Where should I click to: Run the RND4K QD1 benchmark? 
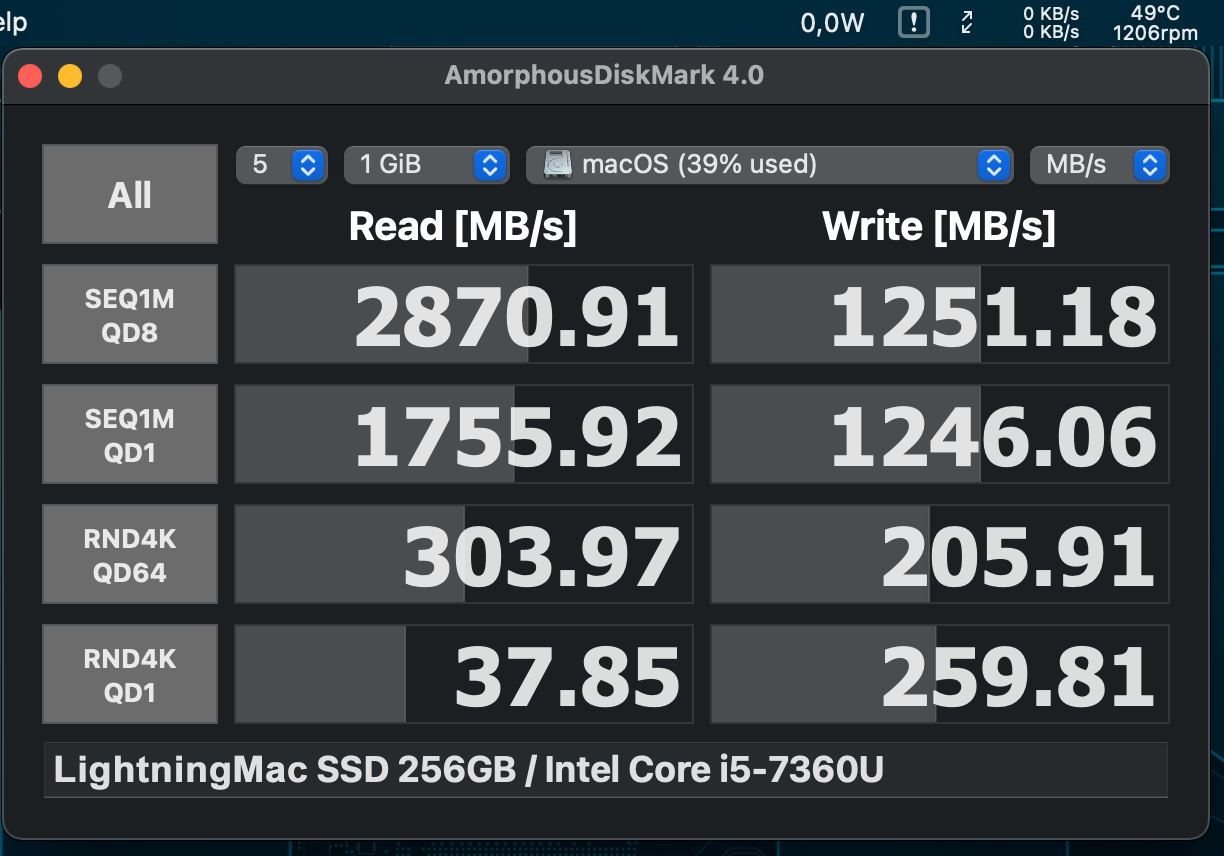130,674
